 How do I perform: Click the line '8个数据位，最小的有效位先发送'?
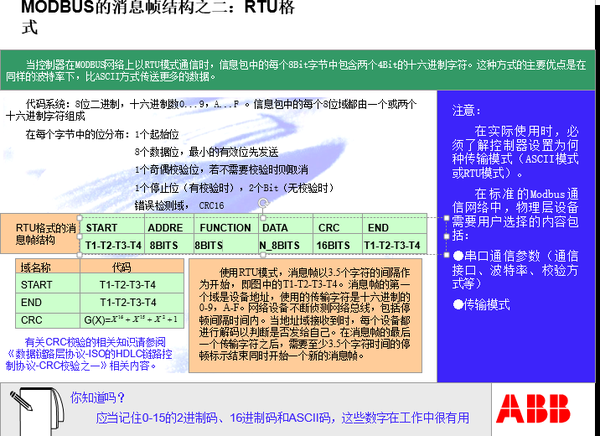point(206,152)
